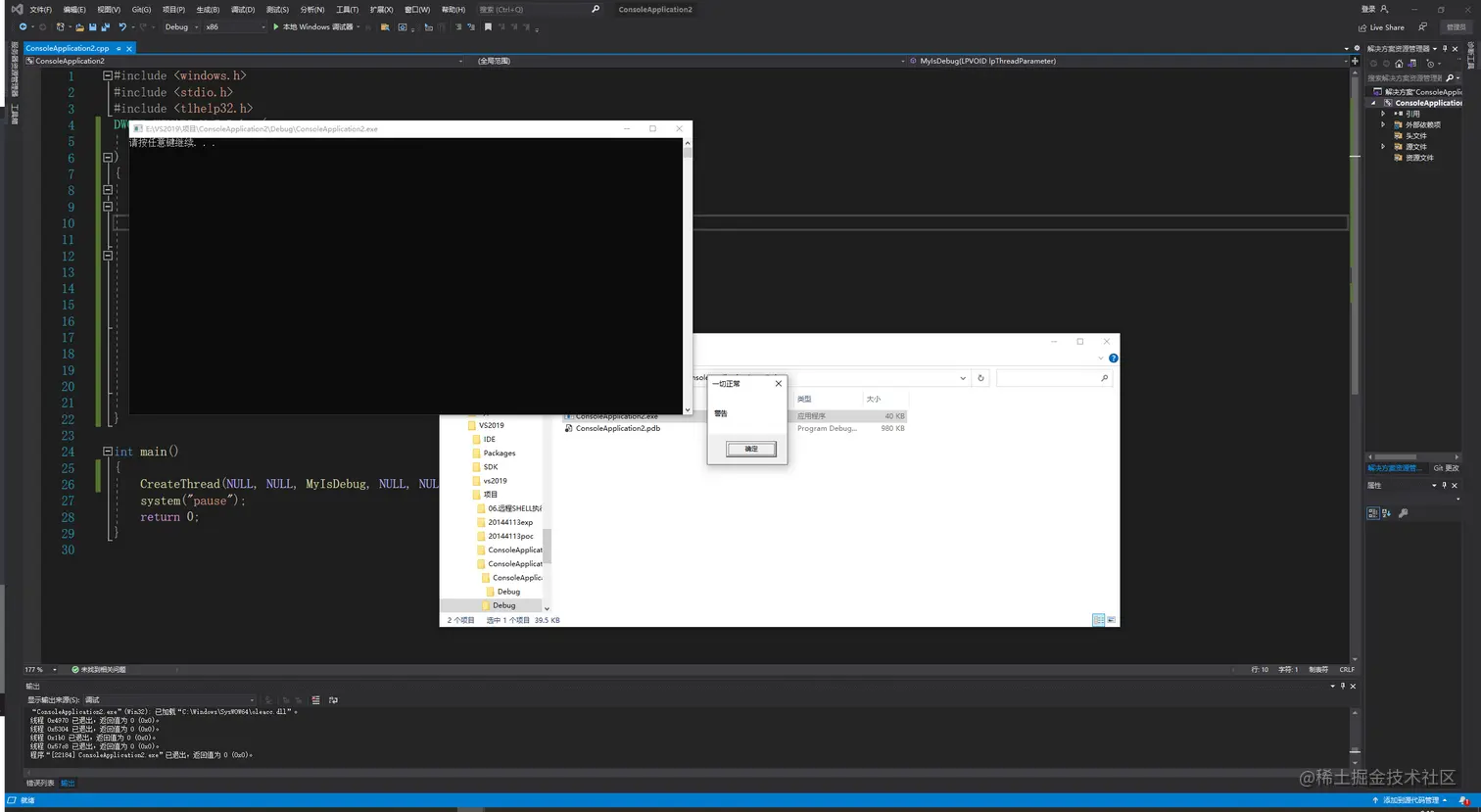Close the ConsoleApplication2.cpp tab
Screen dimensions: 1481x812
pos(129,48)
